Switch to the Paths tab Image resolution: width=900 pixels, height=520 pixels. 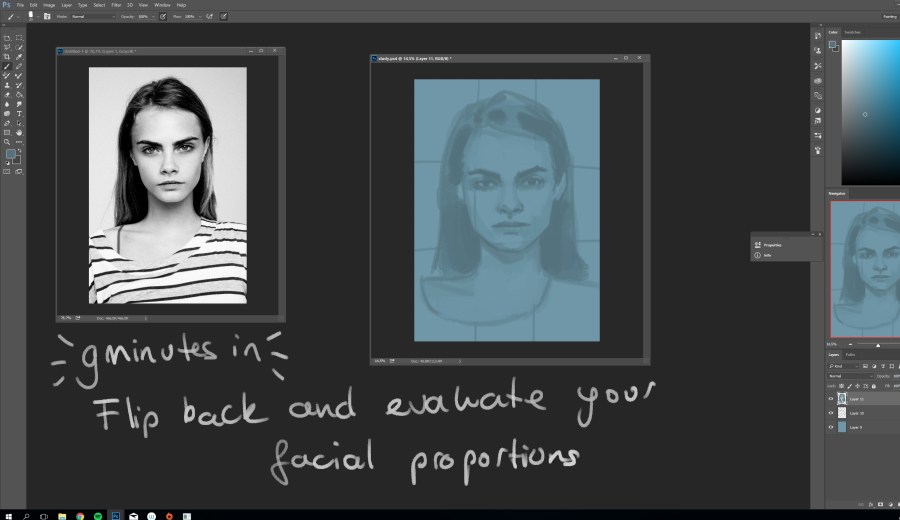[851, 355]
